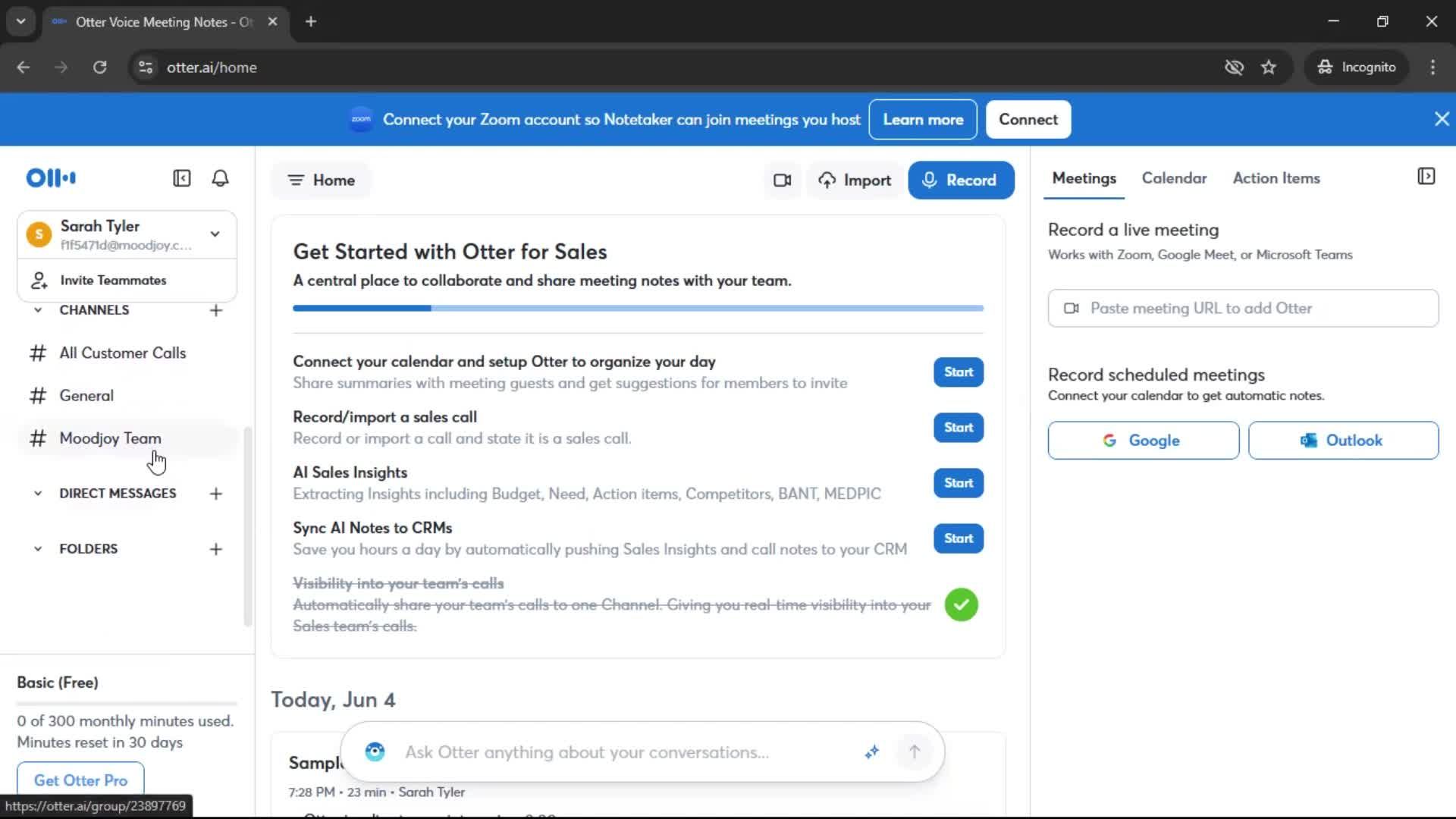Click the sparkle suggestions icon in chat bar
The width and height of the screenshot is (1456, 819).
click(x=872, y=752)
